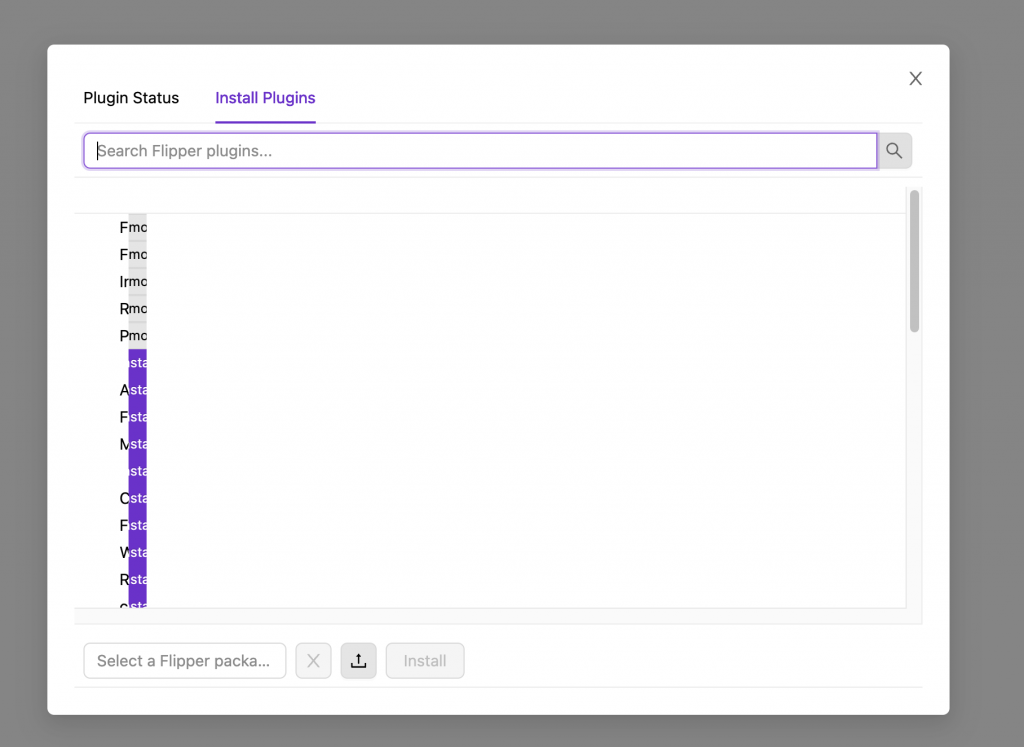Click the magnifier search icon button
This screenshot has height=747, width=1024.
(x=894, y=151)
